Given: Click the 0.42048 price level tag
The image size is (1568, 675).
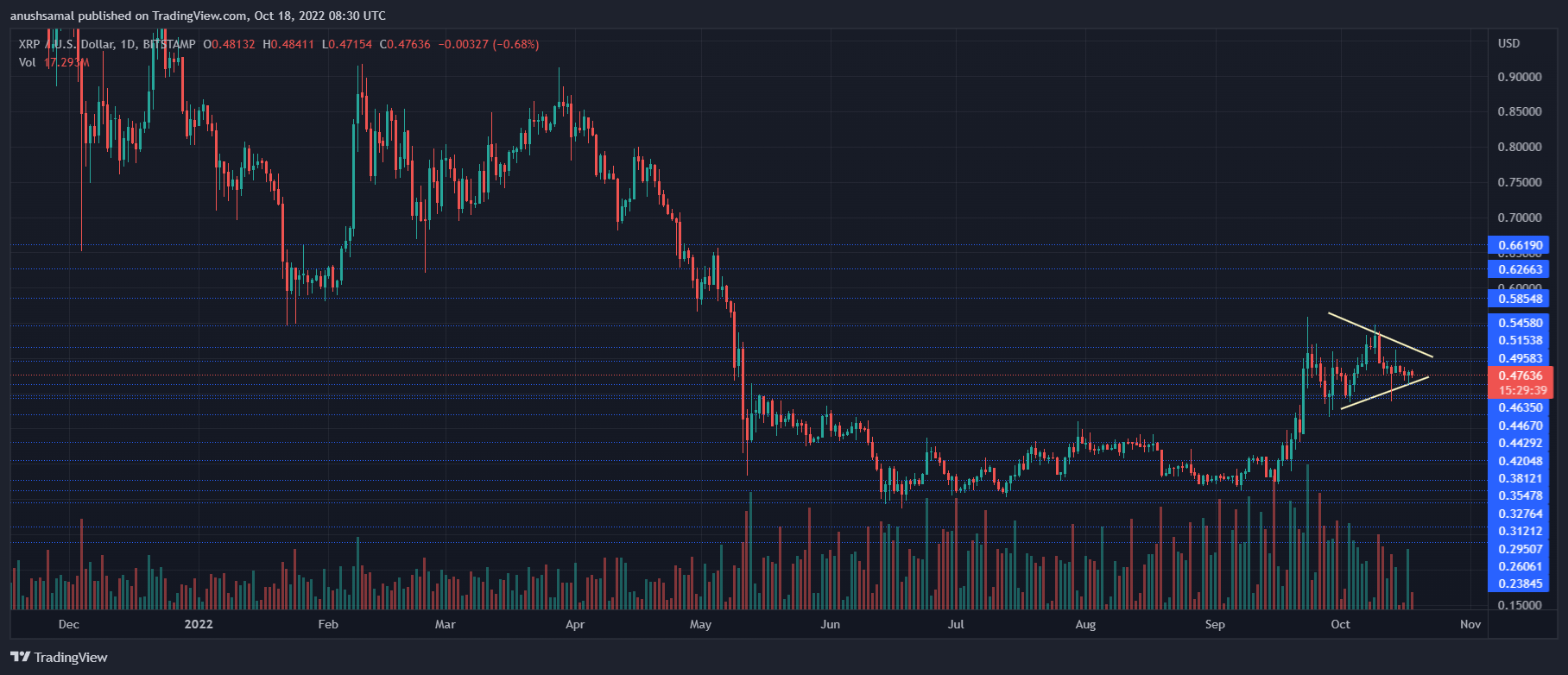Looking at the screenshot, I should [1519, 461].
